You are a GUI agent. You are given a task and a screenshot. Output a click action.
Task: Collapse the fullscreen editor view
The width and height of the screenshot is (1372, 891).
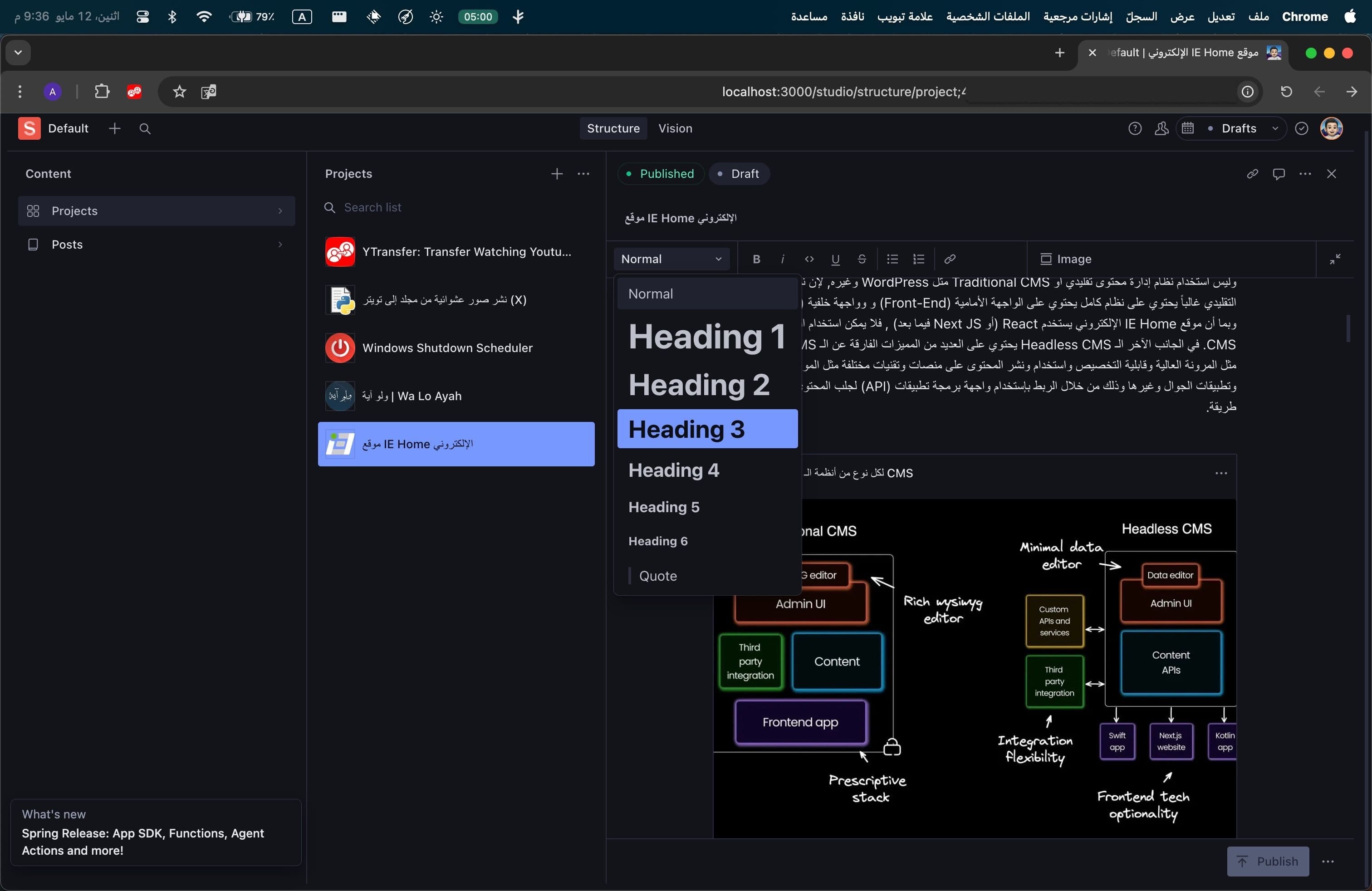click(1334, 259)
